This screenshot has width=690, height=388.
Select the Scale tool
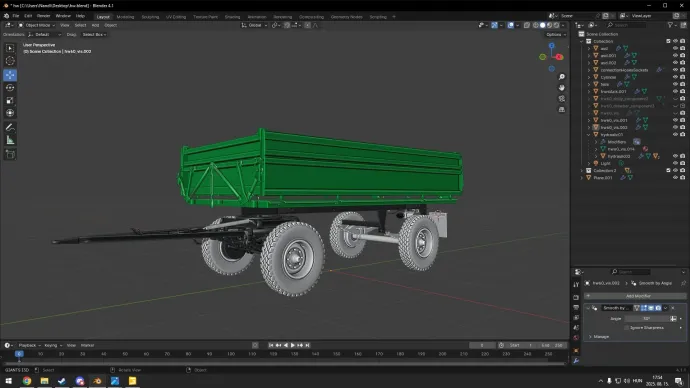tap(10, 101)
